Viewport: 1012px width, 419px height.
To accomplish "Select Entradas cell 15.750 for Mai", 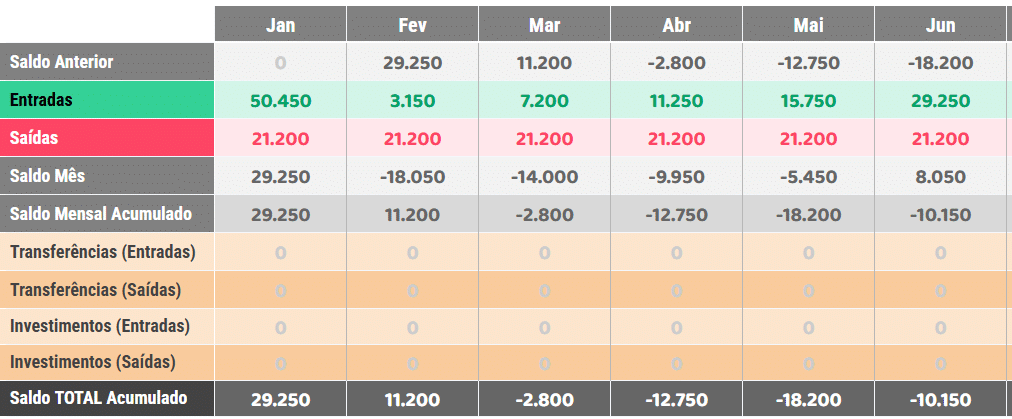I will [809, 101].
